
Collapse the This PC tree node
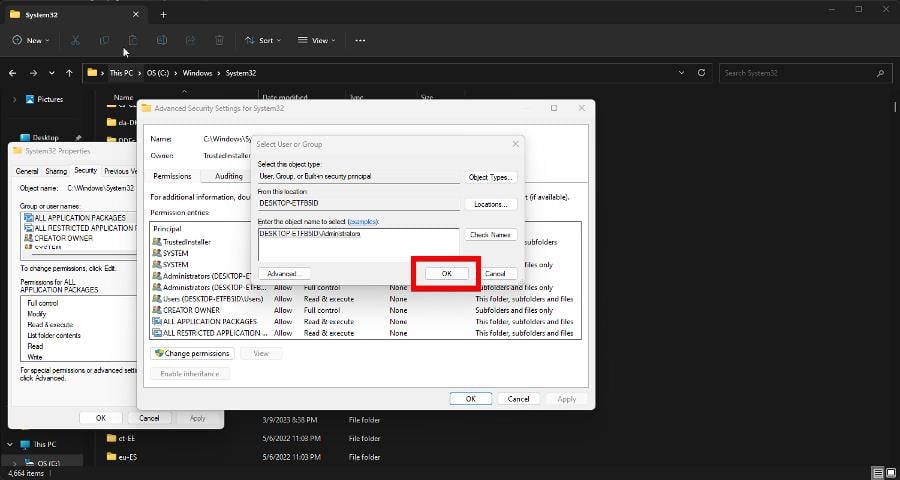point(10,444)
